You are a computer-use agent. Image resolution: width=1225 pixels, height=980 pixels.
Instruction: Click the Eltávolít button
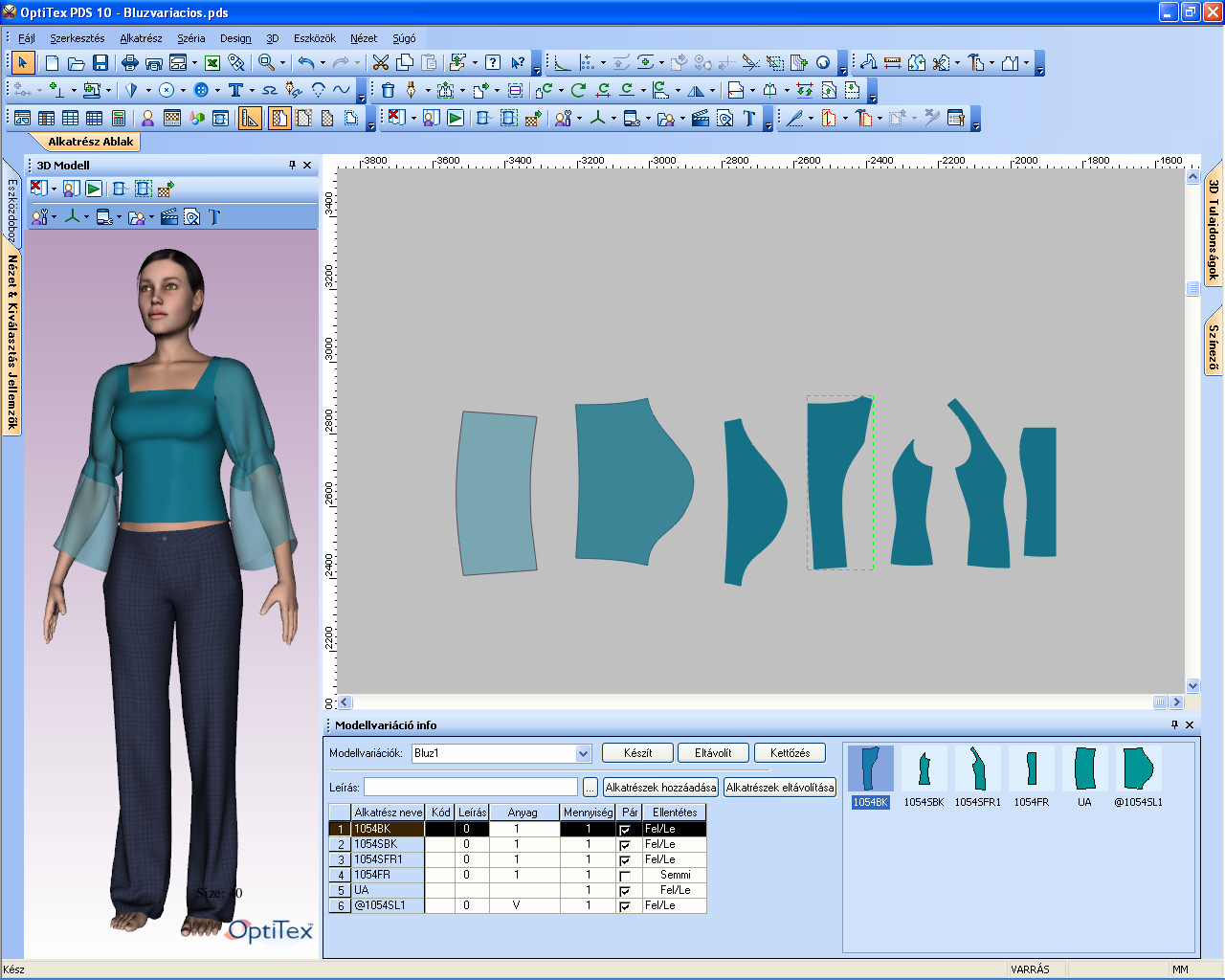pyautogui.click(x=713, y=753)
